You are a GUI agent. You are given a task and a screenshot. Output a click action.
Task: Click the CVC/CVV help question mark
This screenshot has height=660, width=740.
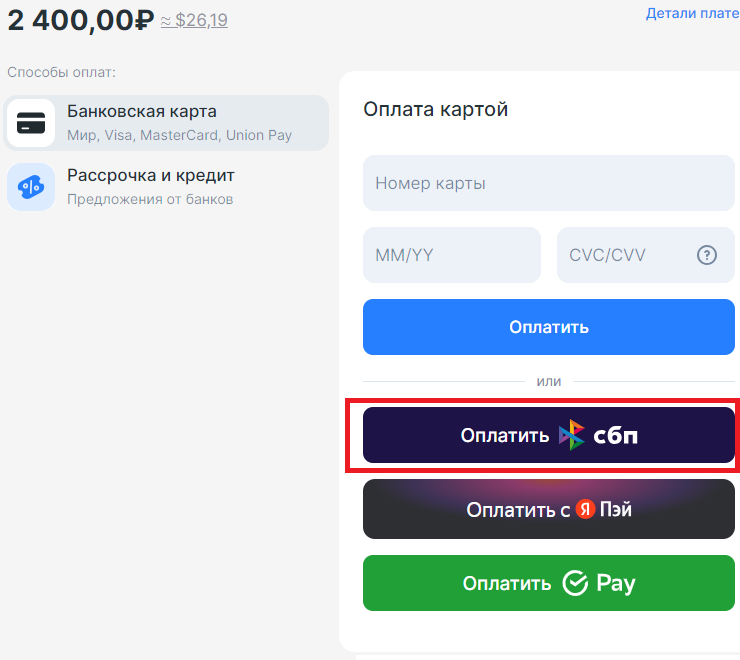(707, 255)
